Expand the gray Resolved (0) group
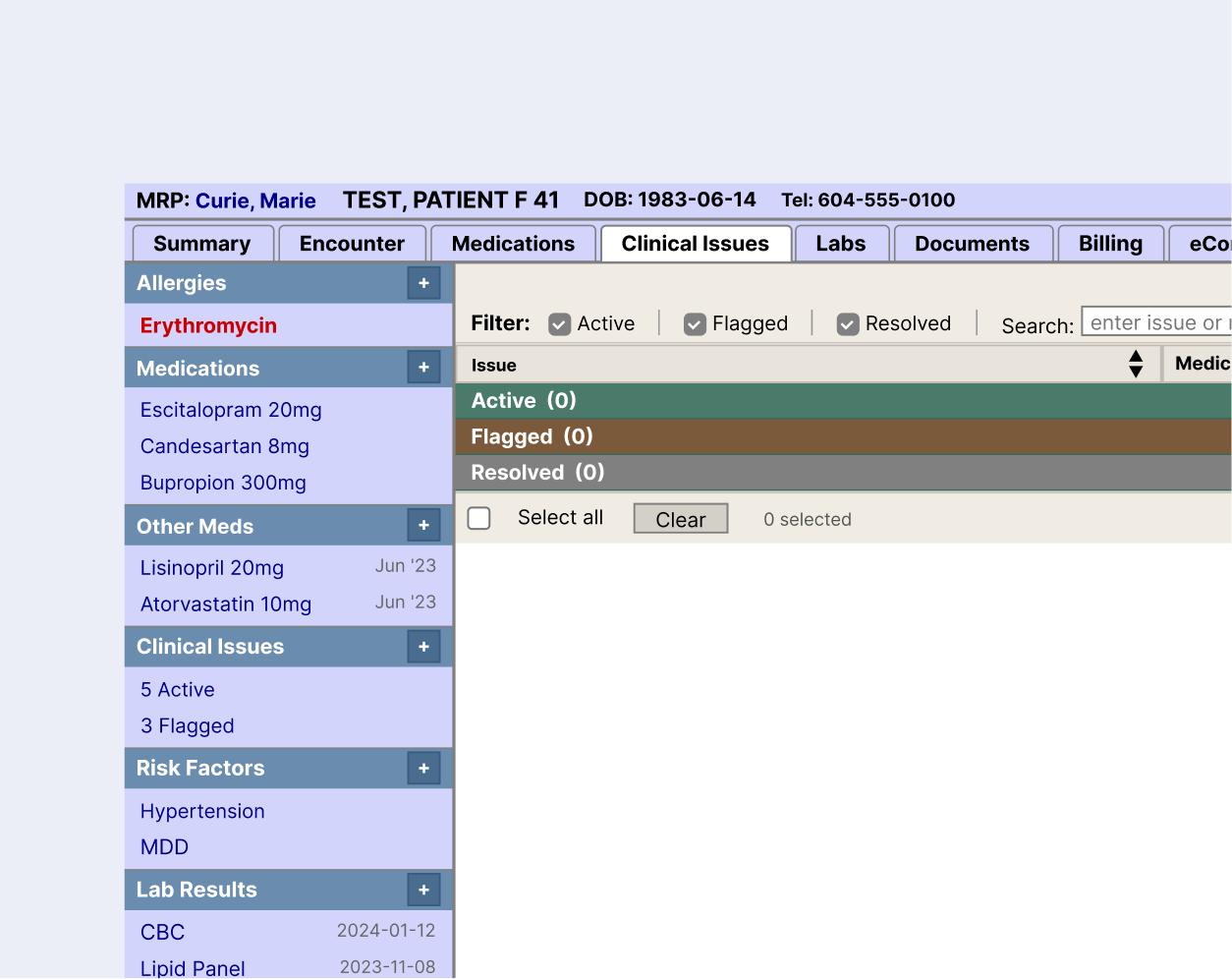Image resolution: width=1232 pixels, height=979 pixels. click(537, 473)
